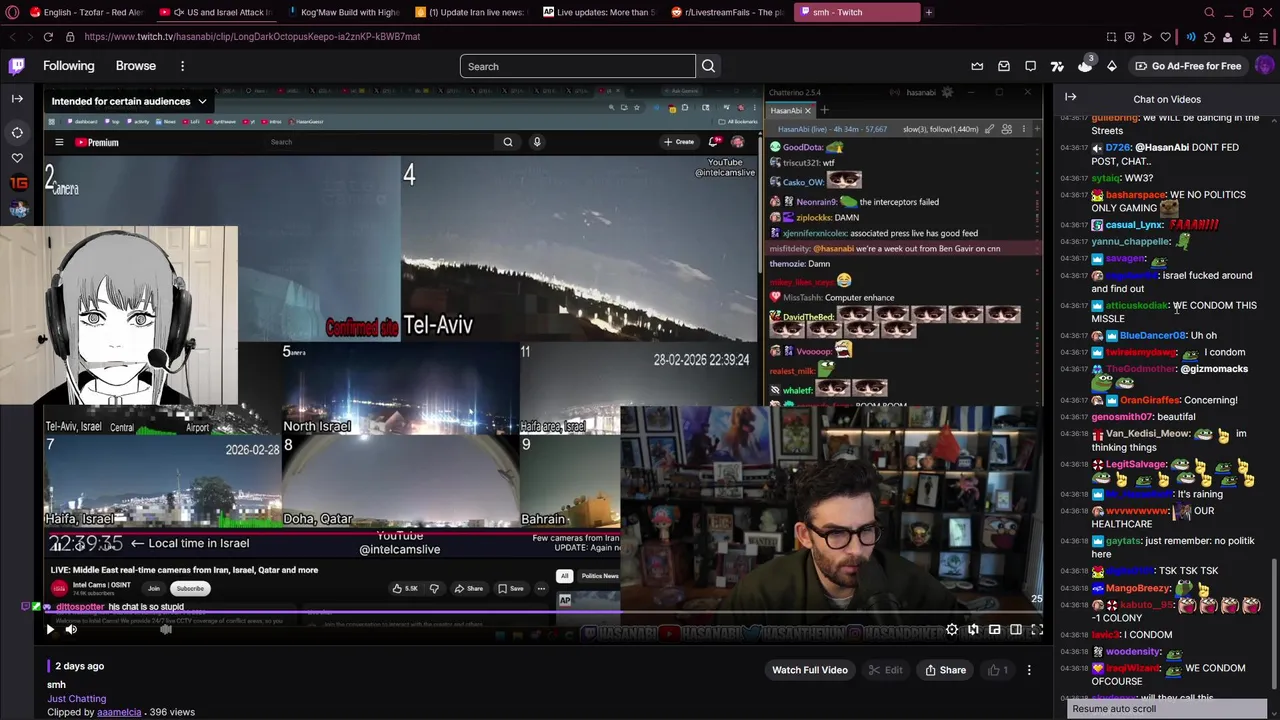
Task: Click the clip playback progress bar
Action: pos(543,613)
